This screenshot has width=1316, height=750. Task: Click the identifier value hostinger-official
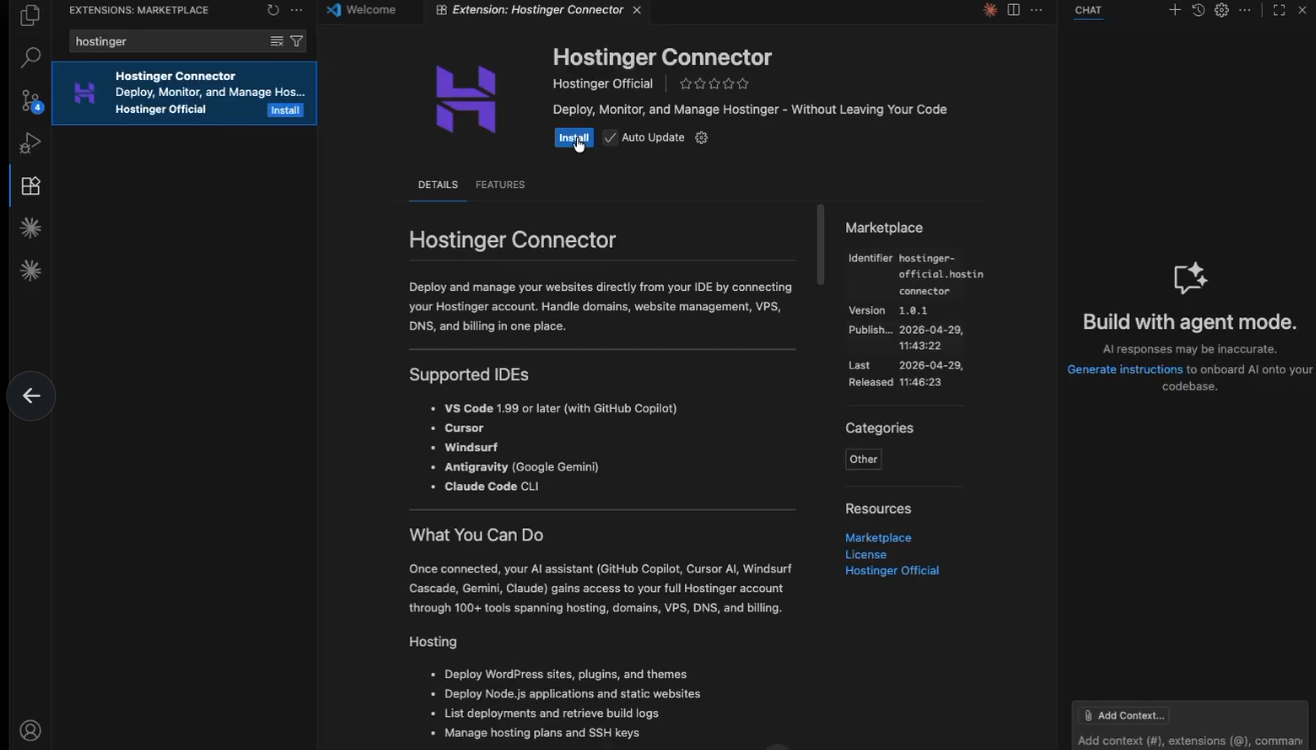click(x=941, y=274)
